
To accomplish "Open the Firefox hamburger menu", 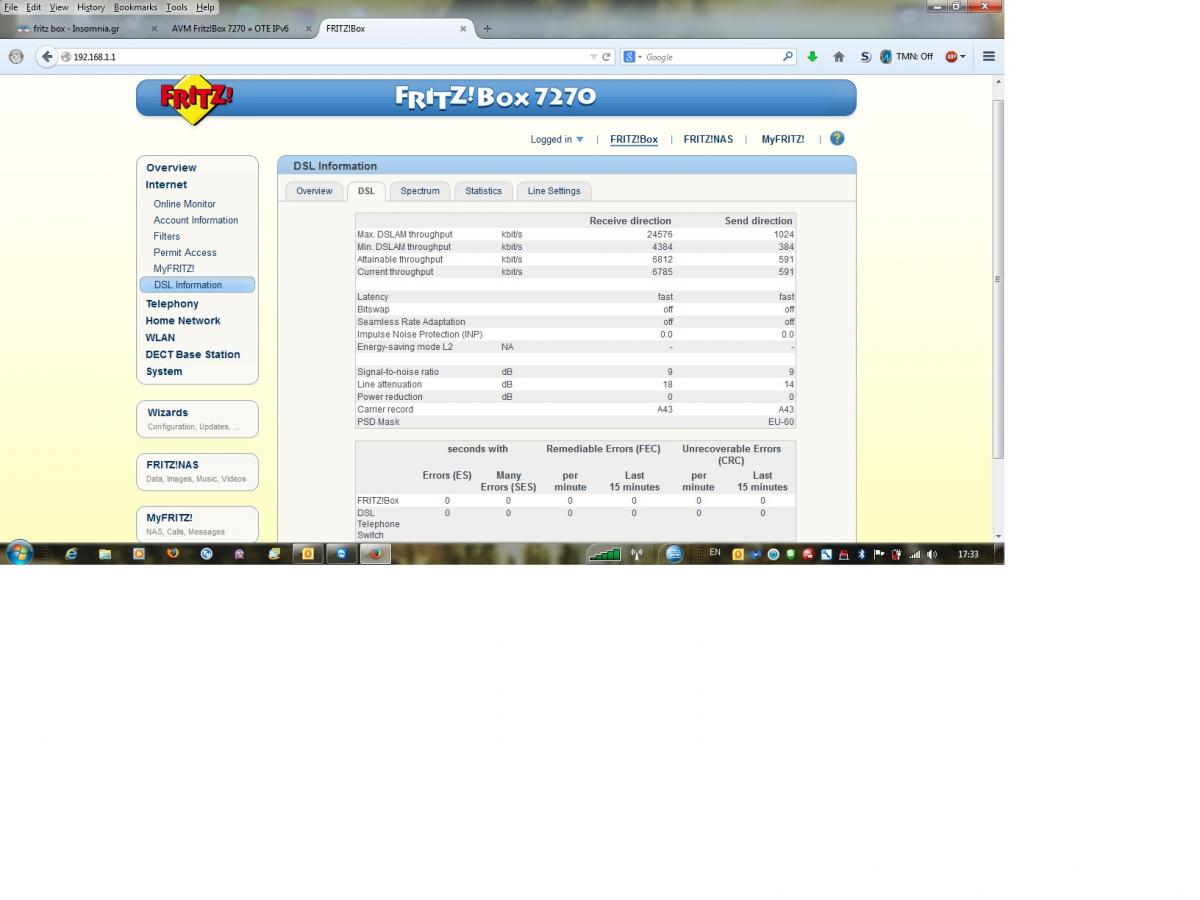I will coord(988,57).
